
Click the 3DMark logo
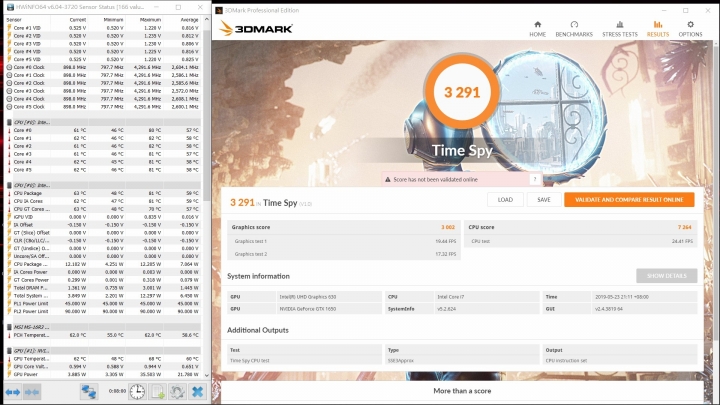256,28
